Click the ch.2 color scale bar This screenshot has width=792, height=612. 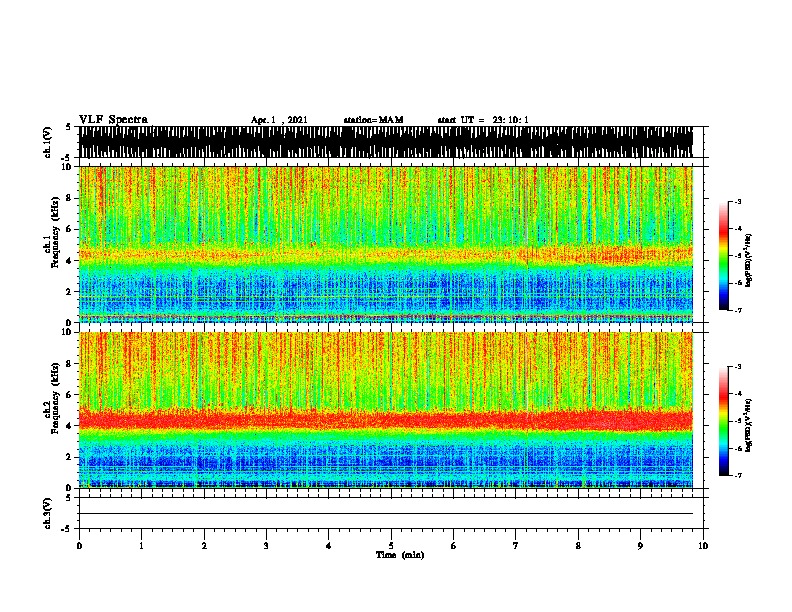[x=724, y=421]
